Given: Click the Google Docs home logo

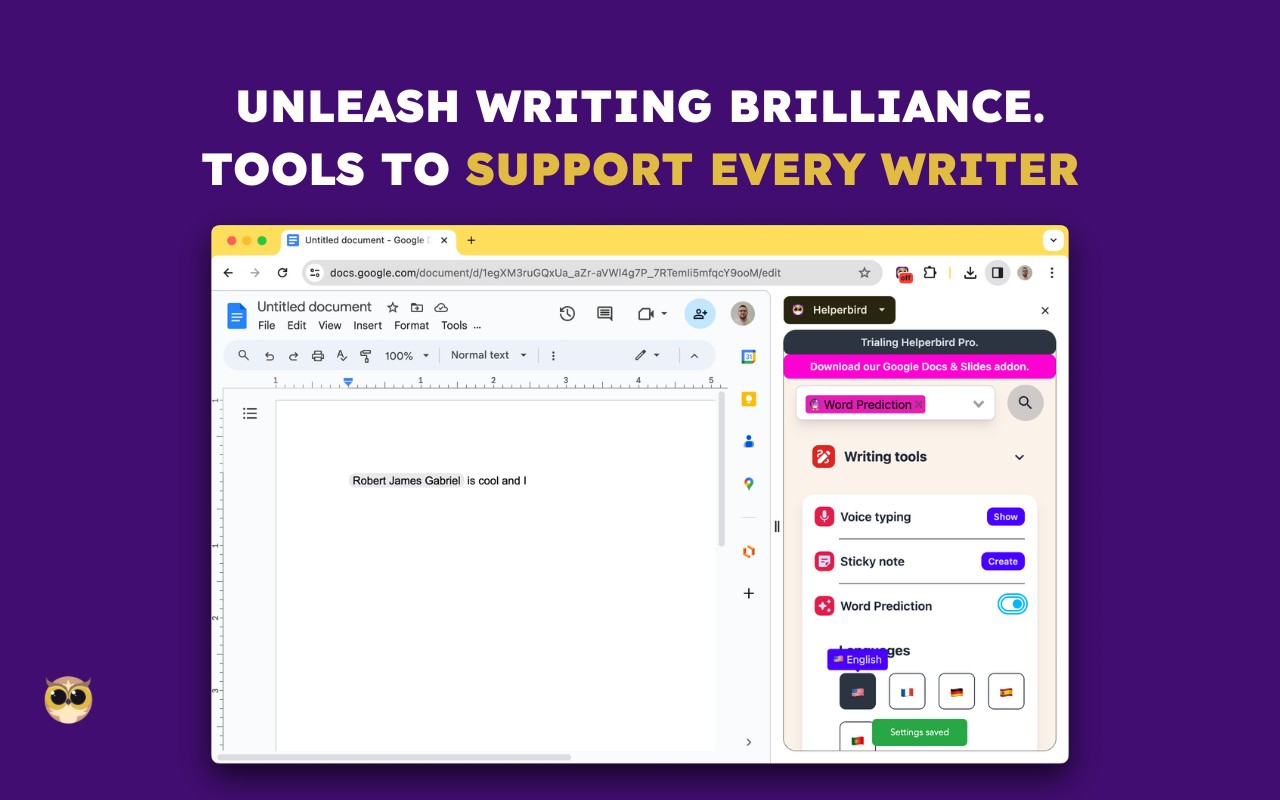Looking at the screenshot, I should tap(237, 316).
